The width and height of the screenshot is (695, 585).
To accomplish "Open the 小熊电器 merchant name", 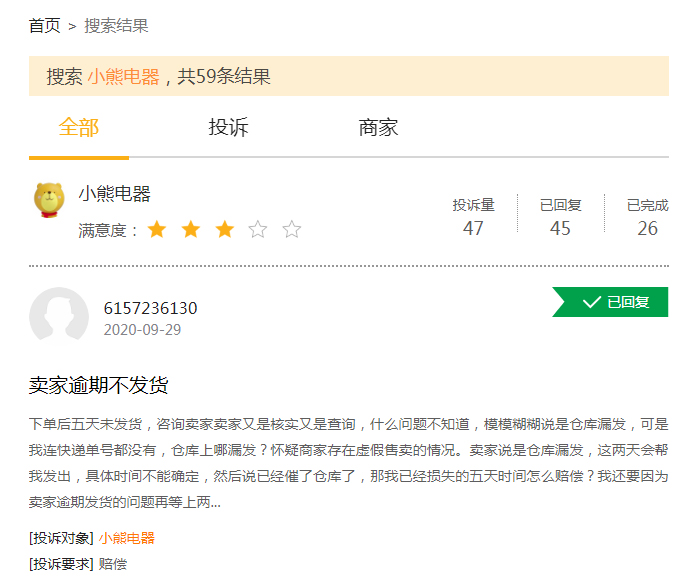I will 115,194.
